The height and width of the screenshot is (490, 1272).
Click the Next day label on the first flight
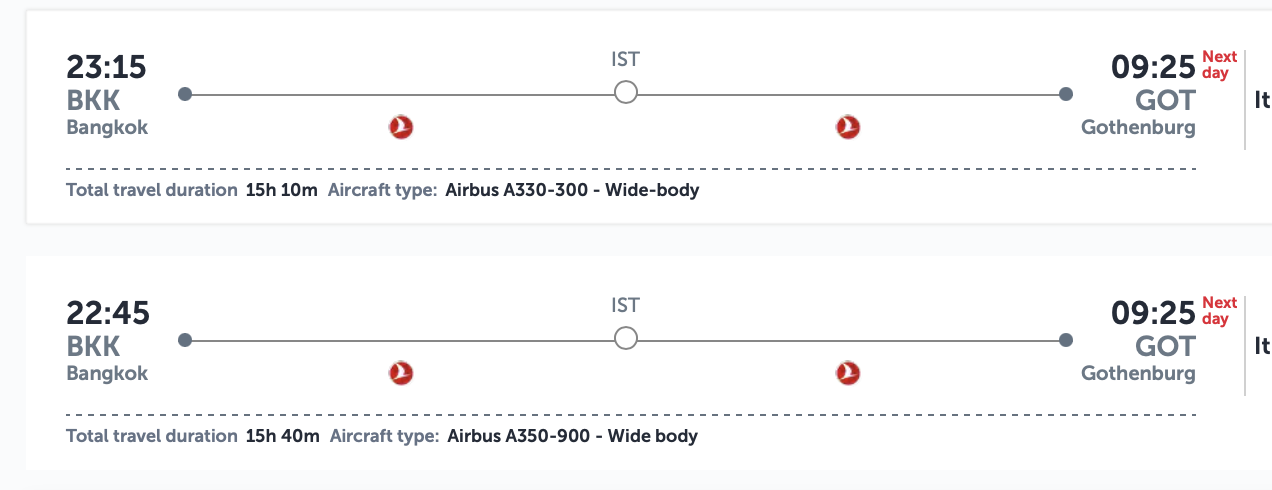pos(1219,65)
